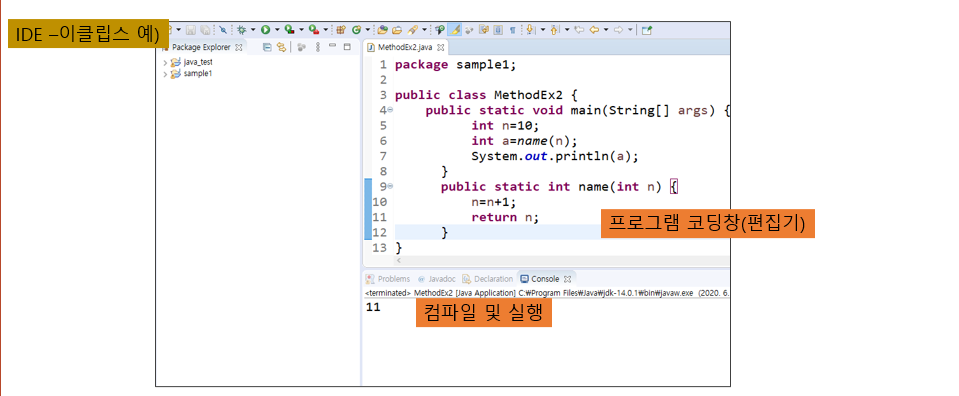
Task: Open Previous Annotation dropdown arrow
Action: pos(567,29)
